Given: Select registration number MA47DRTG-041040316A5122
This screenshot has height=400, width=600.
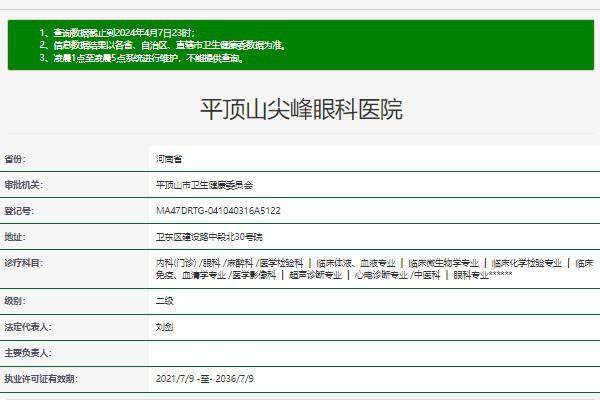Looking at the screenshot, I should tap(218, 211).
